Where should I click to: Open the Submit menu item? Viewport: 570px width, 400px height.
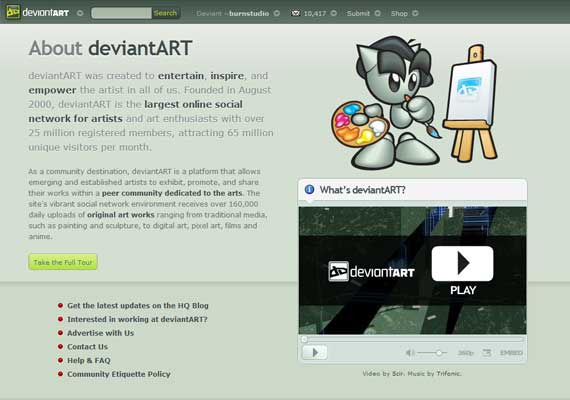(x=358, y=13)
